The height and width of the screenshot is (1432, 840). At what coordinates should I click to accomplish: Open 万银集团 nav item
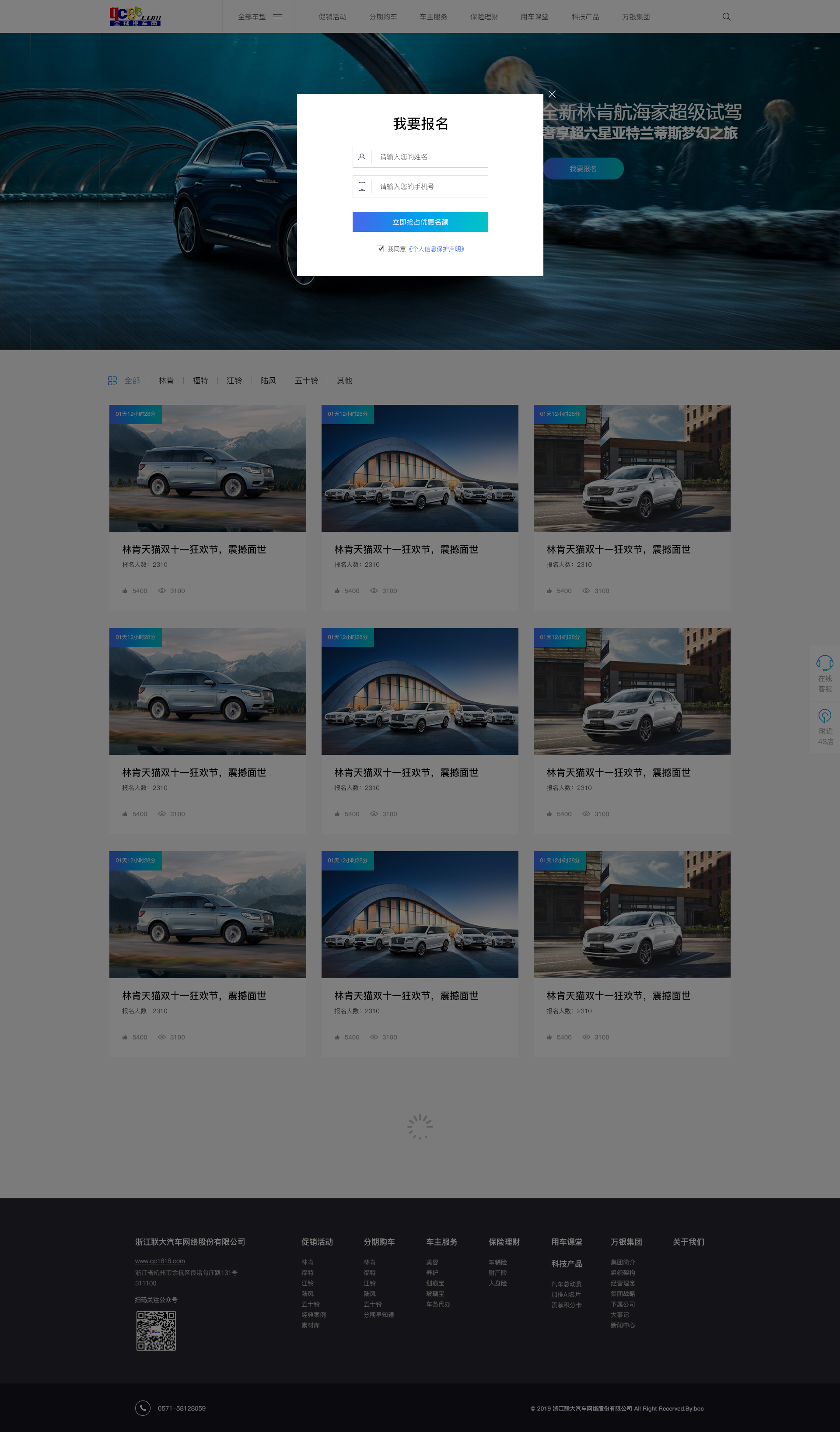pyautogui.click(x=636, y=17)
